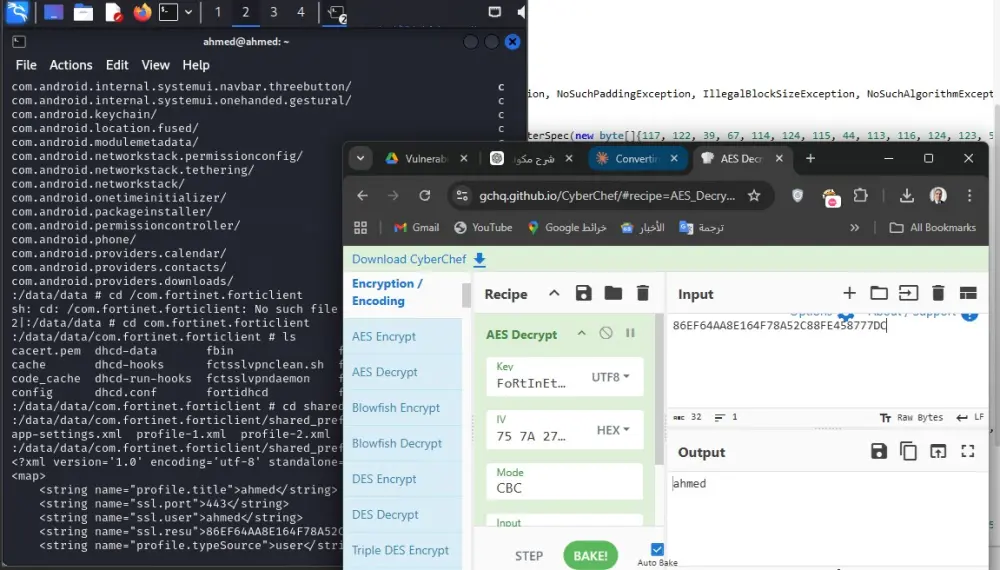Toggle the Auto Bake checkbox
The height and width of the screenshot is (570, 1000).
click(x=657, y=549)
